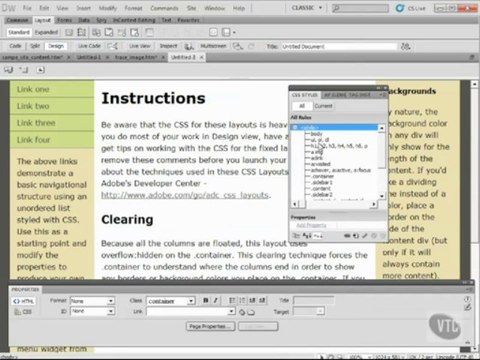Click Page Properties button

coord(211,326)
